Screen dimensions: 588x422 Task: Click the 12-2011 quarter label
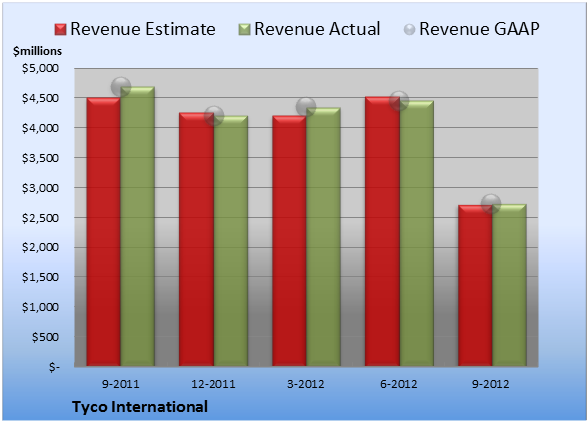coord(213,384)
